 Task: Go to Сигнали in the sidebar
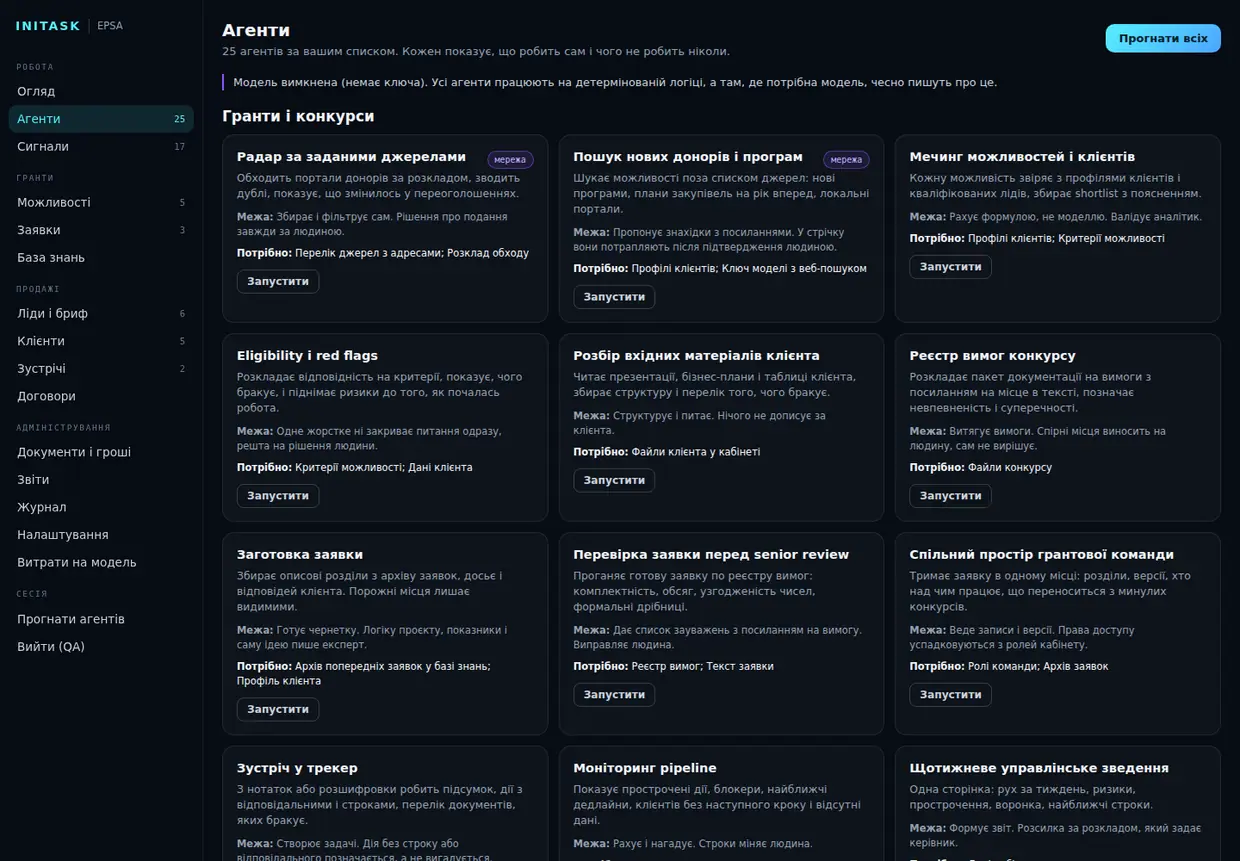tap(101, 146)
